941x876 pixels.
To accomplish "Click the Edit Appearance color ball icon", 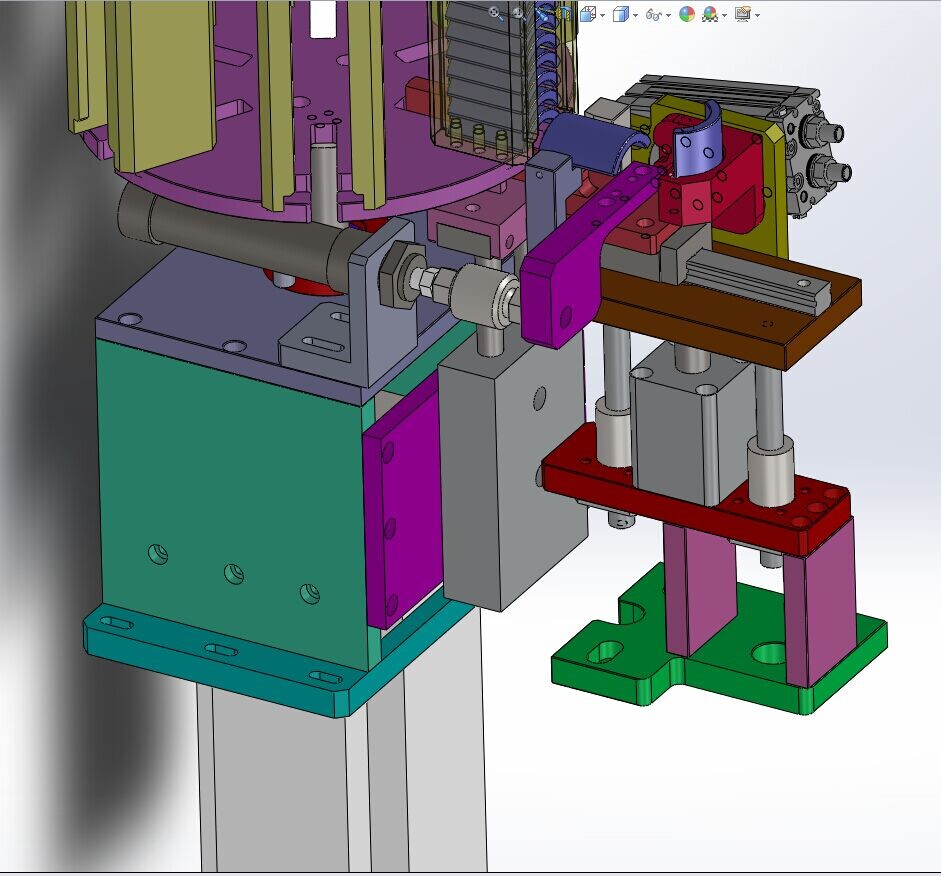I will [x=687, y=14].
